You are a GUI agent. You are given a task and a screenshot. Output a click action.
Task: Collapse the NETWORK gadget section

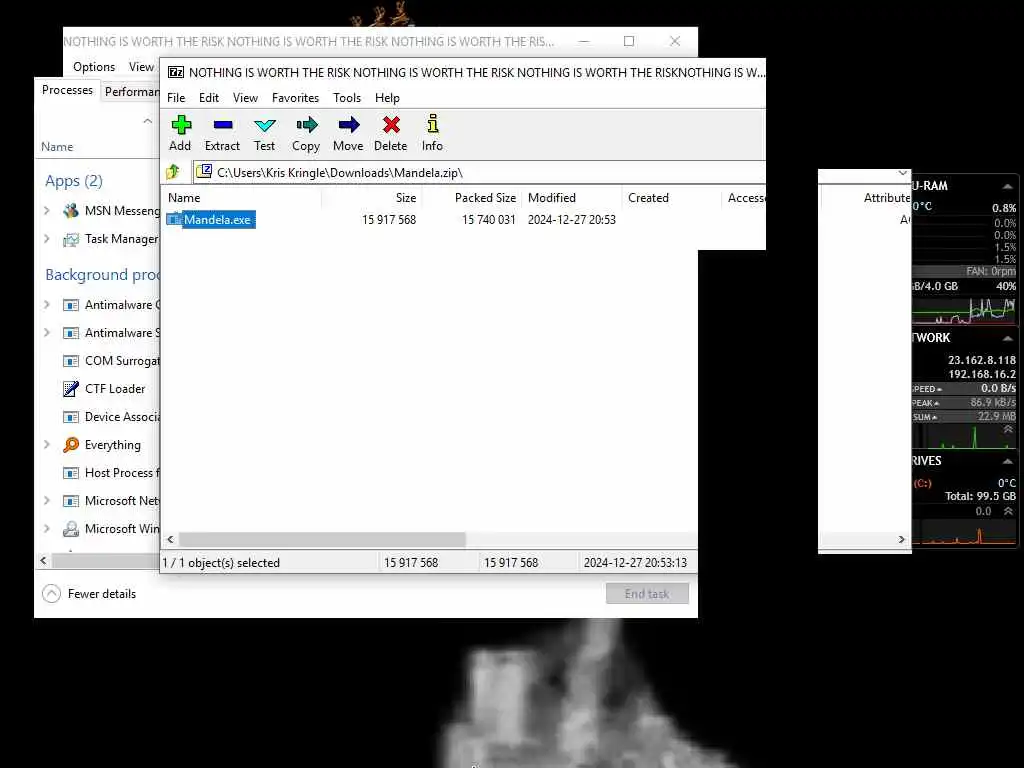pyautogui.click(x=1008, y=338)
